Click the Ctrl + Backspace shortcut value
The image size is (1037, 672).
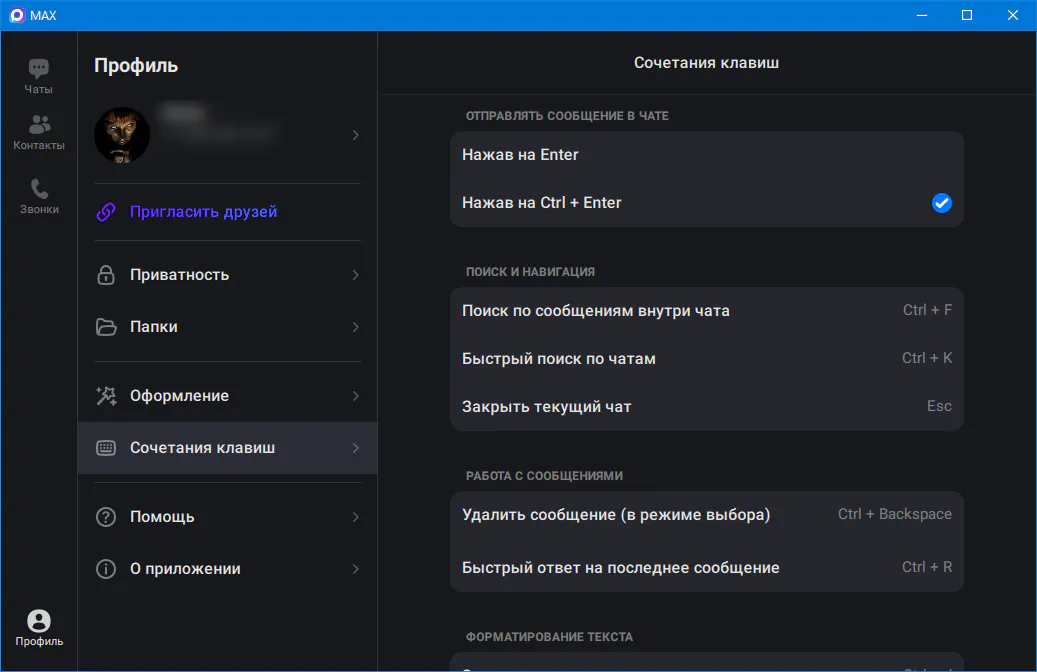pyautogui.click(x=895, y=514)
